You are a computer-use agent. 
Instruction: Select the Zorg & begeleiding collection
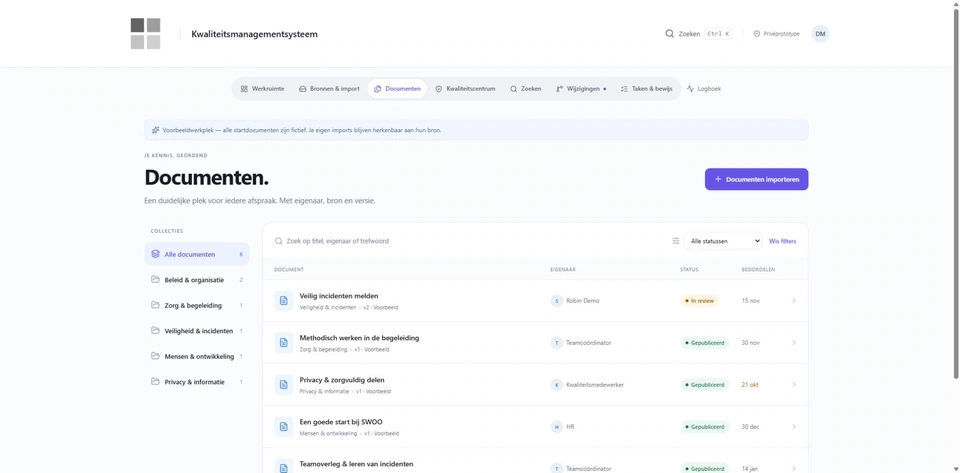(197, 305)
